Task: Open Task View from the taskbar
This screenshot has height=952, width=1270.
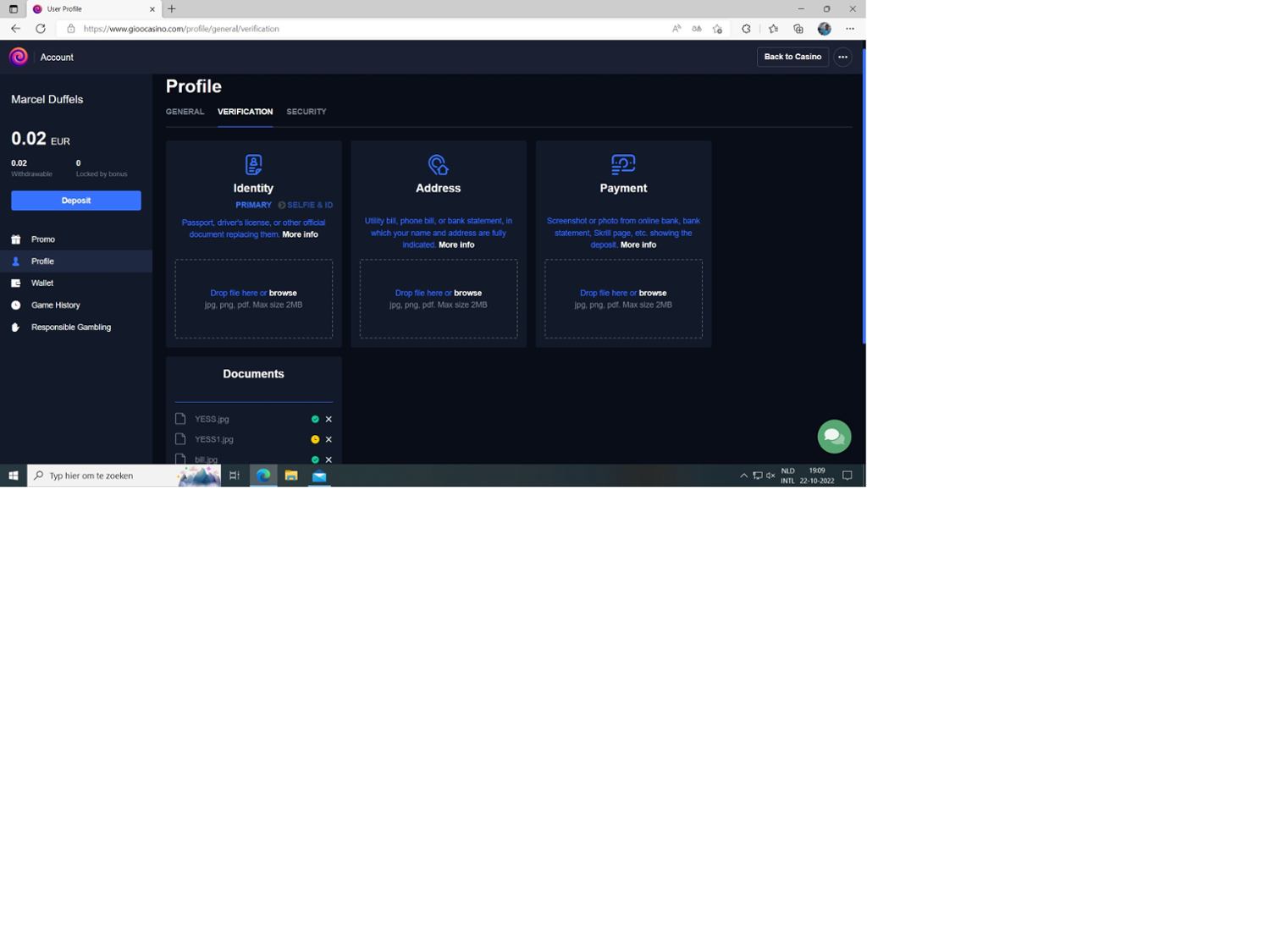Action: click(235, 476)
